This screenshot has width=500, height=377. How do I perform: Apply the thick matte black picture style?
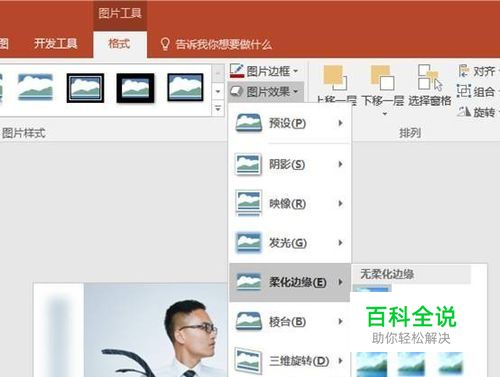pos(135,88)
